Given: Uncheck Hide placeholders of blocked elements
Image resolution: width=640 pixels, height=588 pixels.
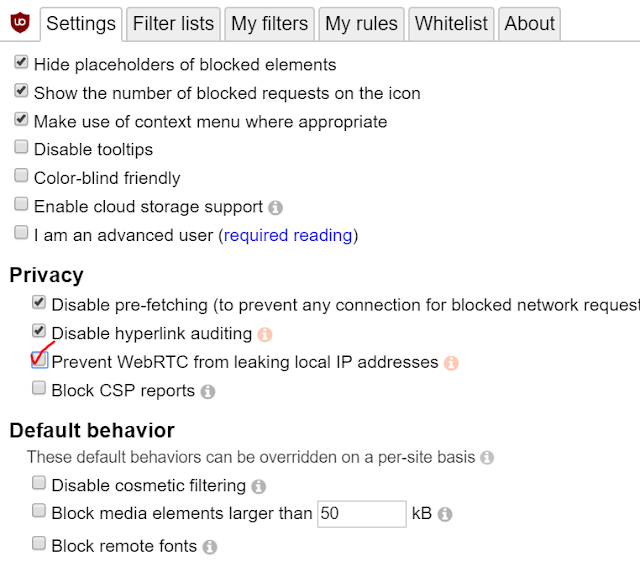Looking at the screenshot, I should 21,64.
